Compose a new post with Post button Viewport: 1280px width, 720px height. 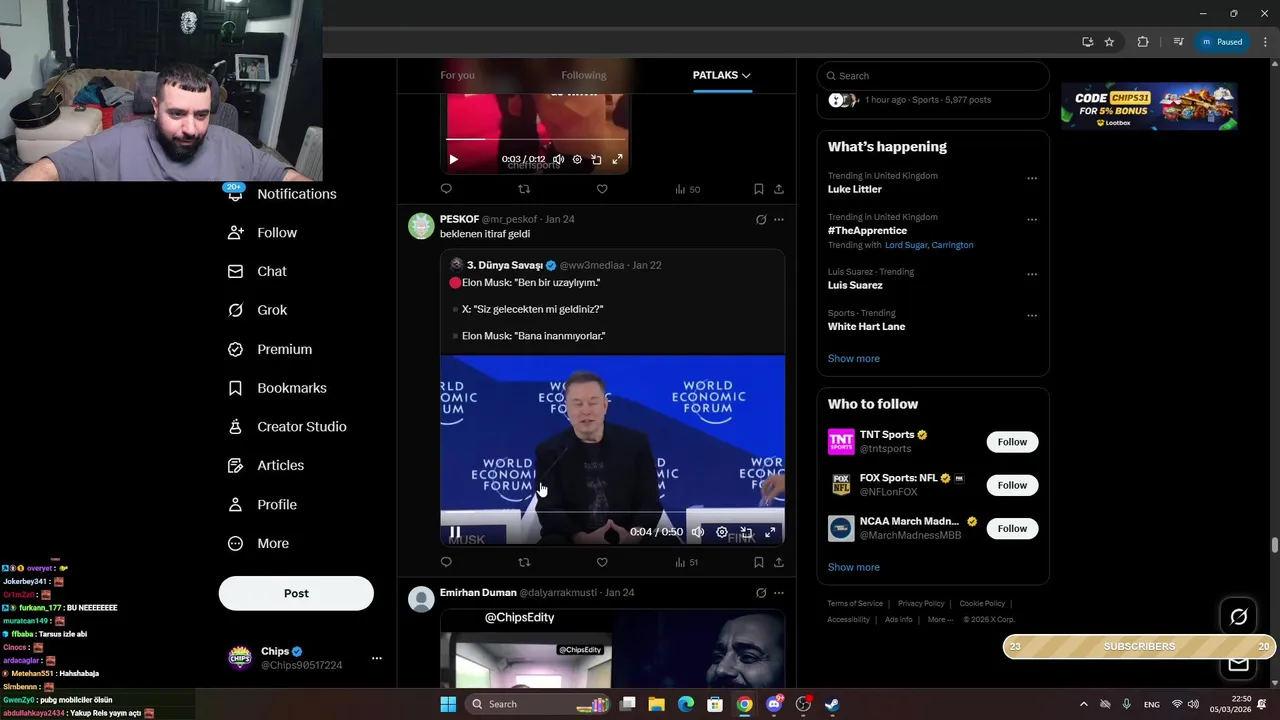point(296,593)
